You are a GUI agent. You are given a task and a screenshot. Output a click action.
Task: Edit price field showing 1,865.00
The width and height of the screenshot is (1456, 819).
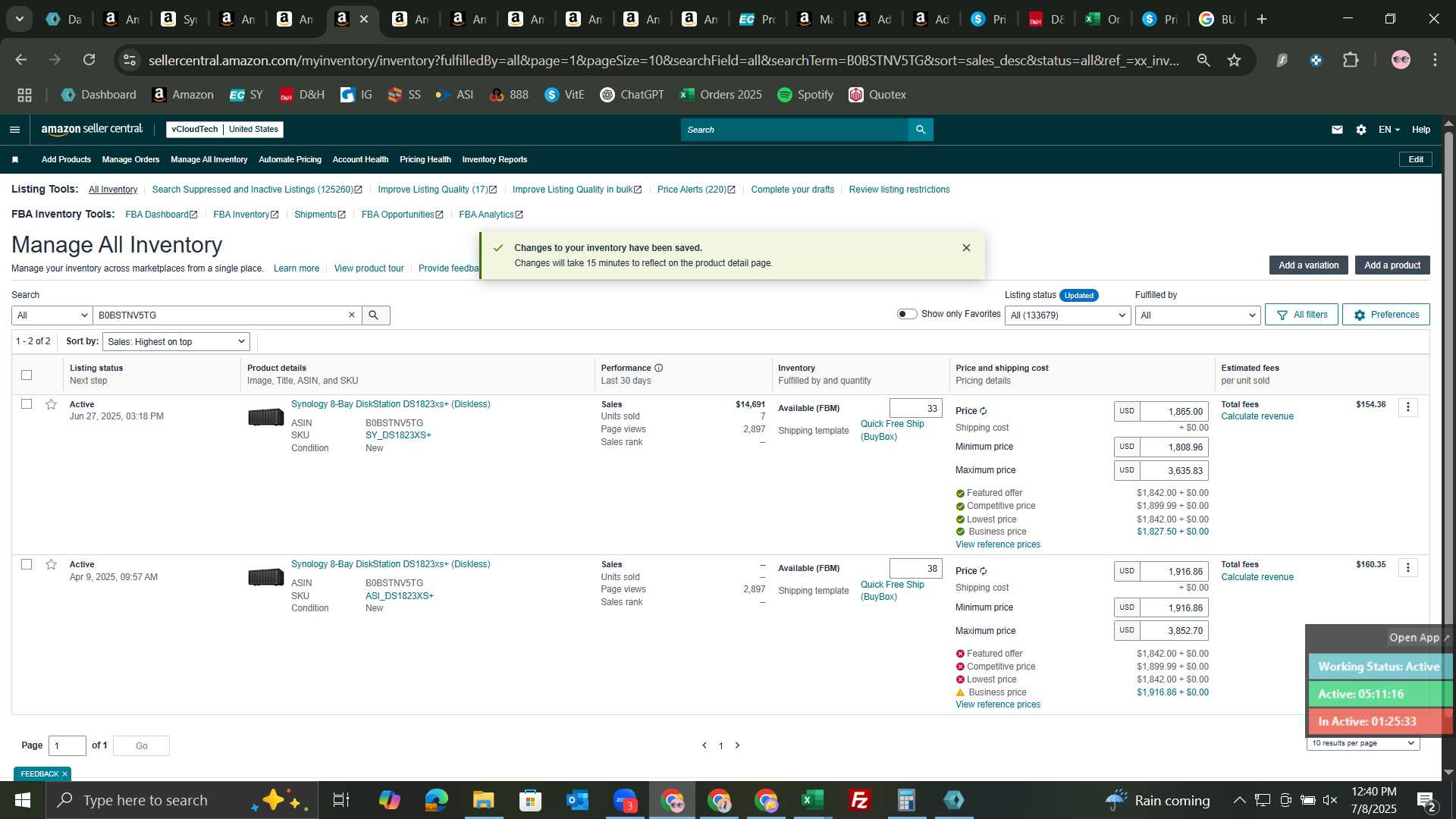pyautogui.click(x=1173, y=411)
